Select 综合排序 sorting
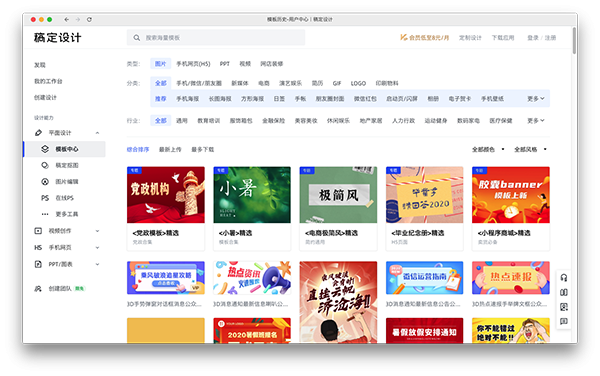 (138, 150)
